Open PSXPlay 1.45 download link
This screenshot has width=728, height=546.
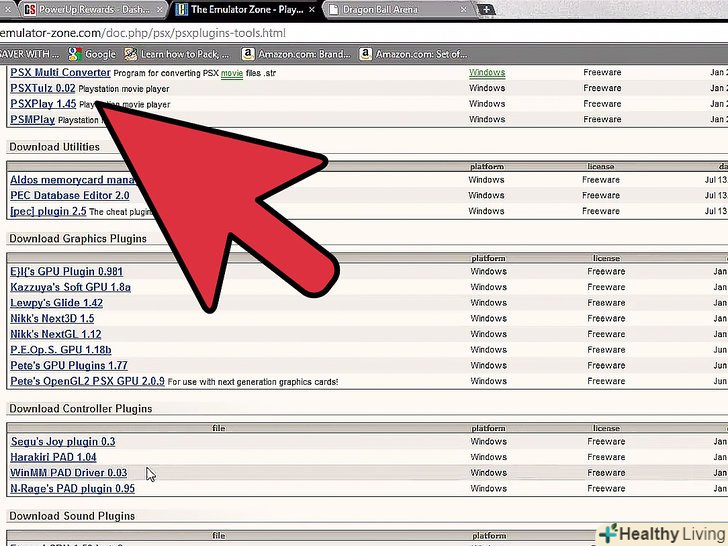(x=43, y=104)
